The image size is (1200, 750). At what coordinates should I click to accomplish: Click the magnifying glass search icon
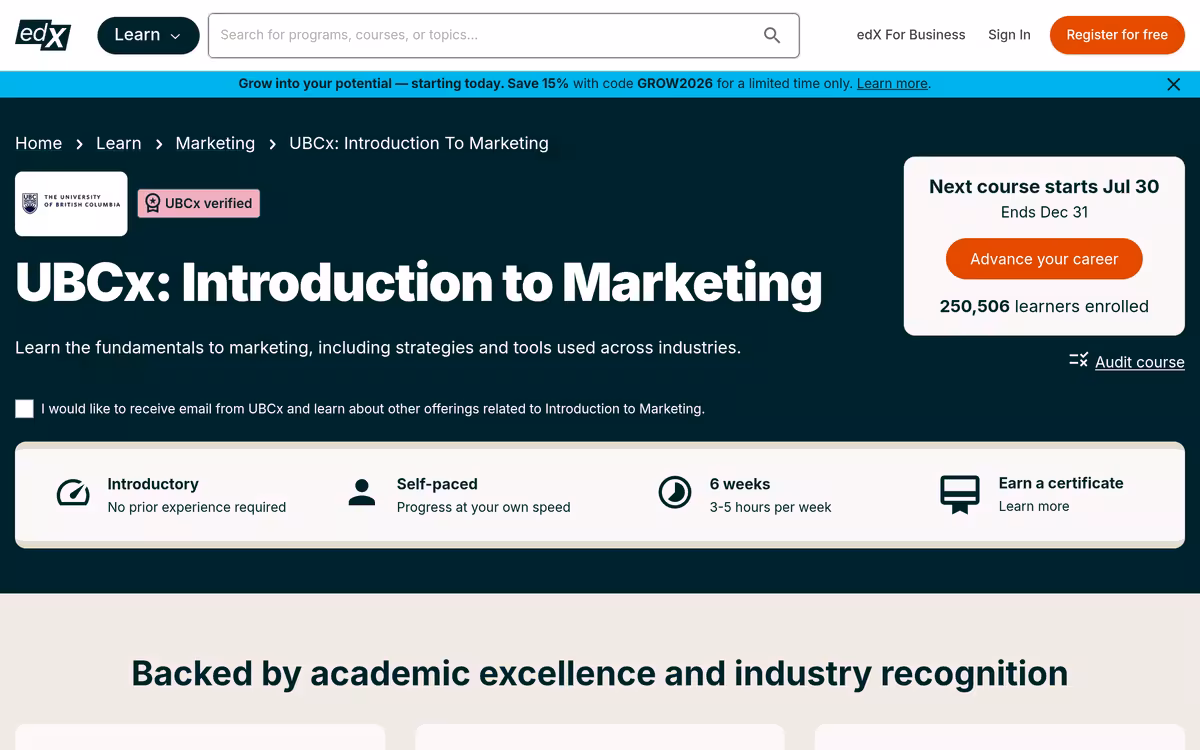[772, 35]
